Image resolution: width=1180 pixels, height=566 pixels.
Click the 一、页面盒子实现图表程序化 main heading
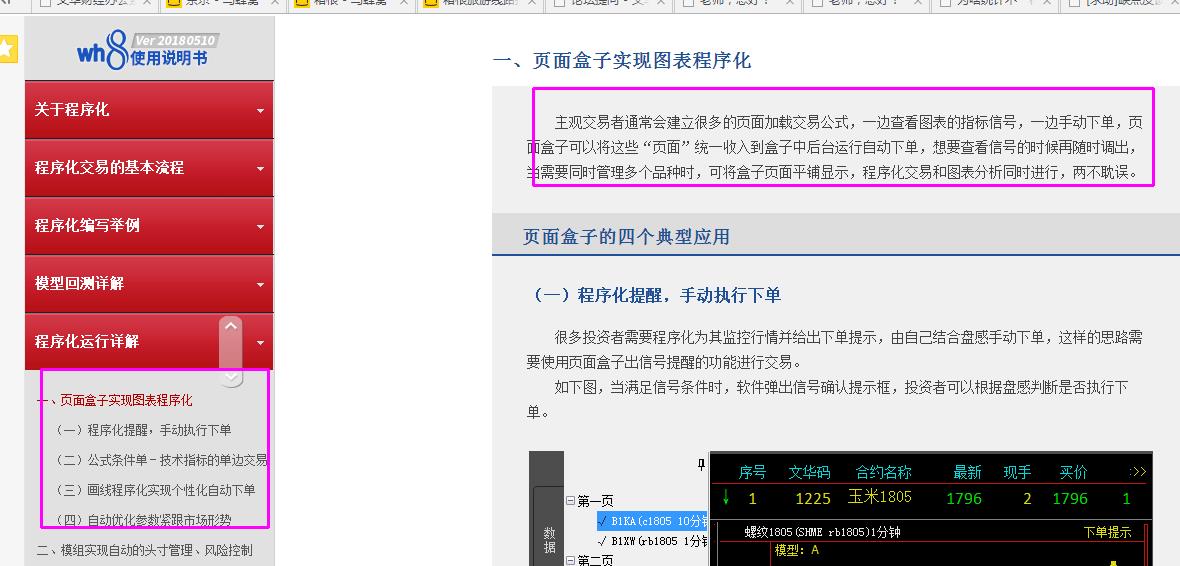(x=622, y=61)
